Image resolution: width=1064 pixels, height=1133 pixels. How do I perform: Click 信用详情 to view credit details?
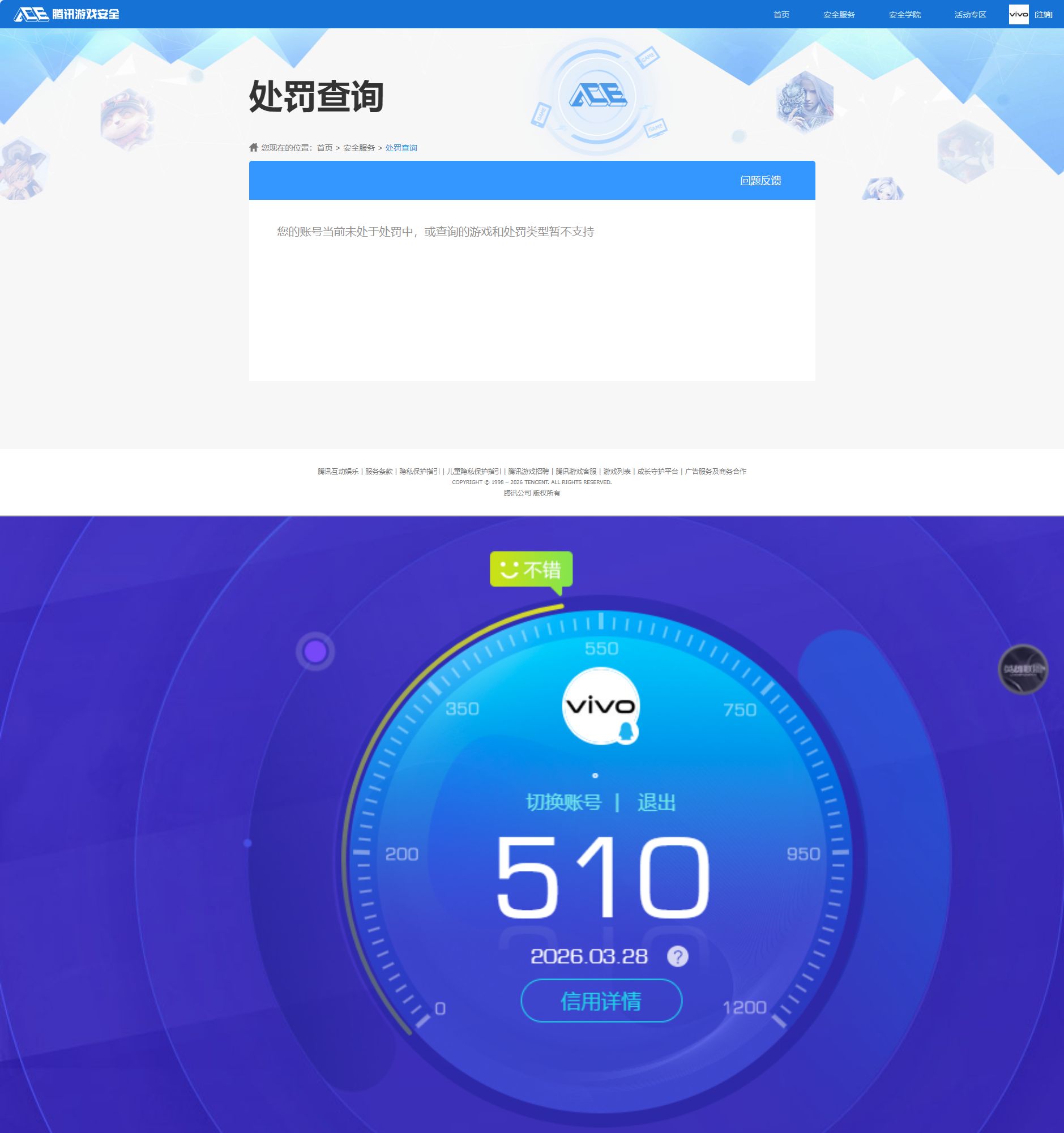(601, 1001)
